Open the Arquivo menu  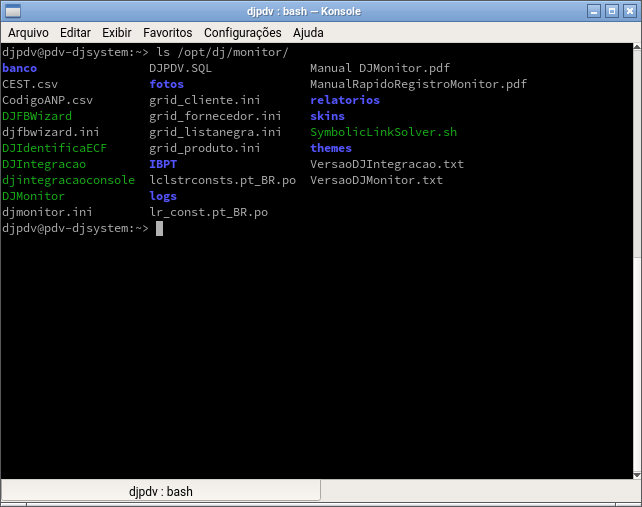pos(28,33)
